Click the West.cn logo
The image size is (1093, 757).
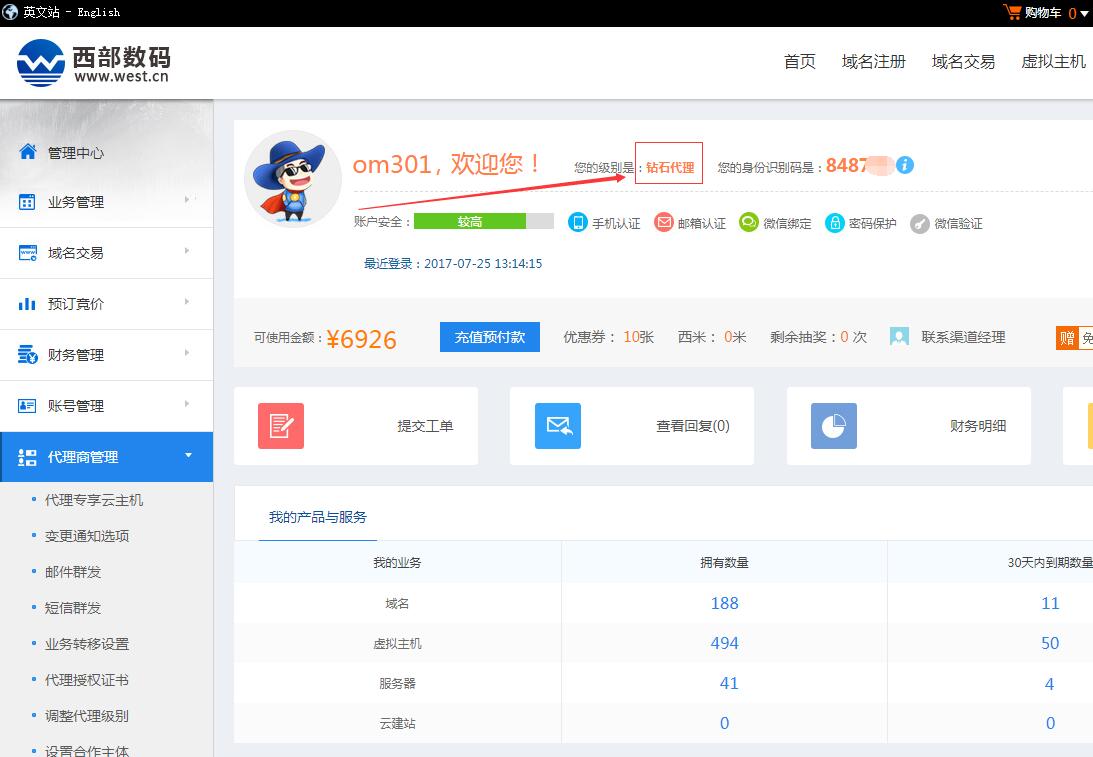(93, 62)
